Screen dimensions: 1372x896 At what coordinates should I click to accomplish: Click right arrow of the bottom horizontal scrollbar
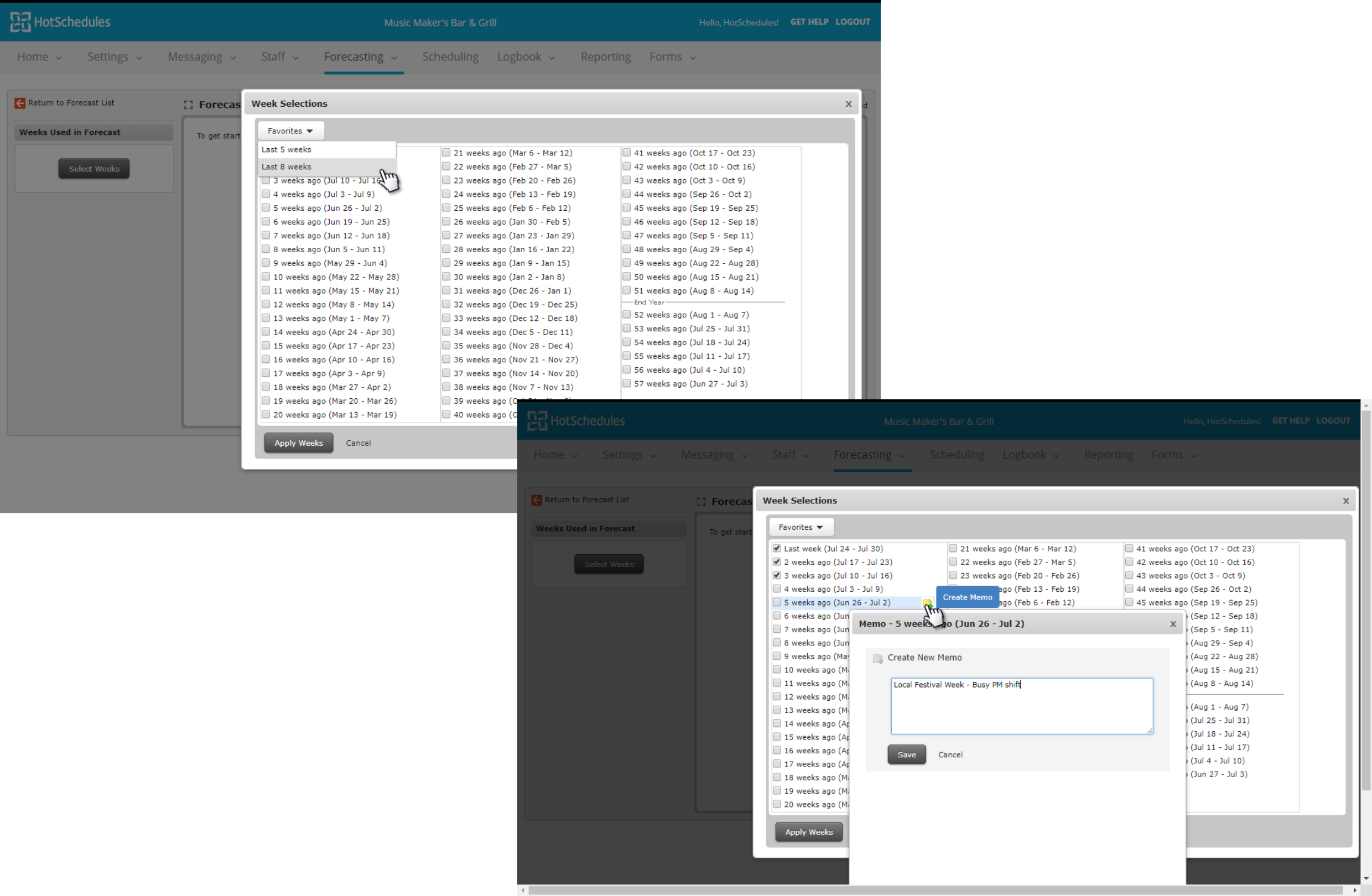pos(1354,890)
